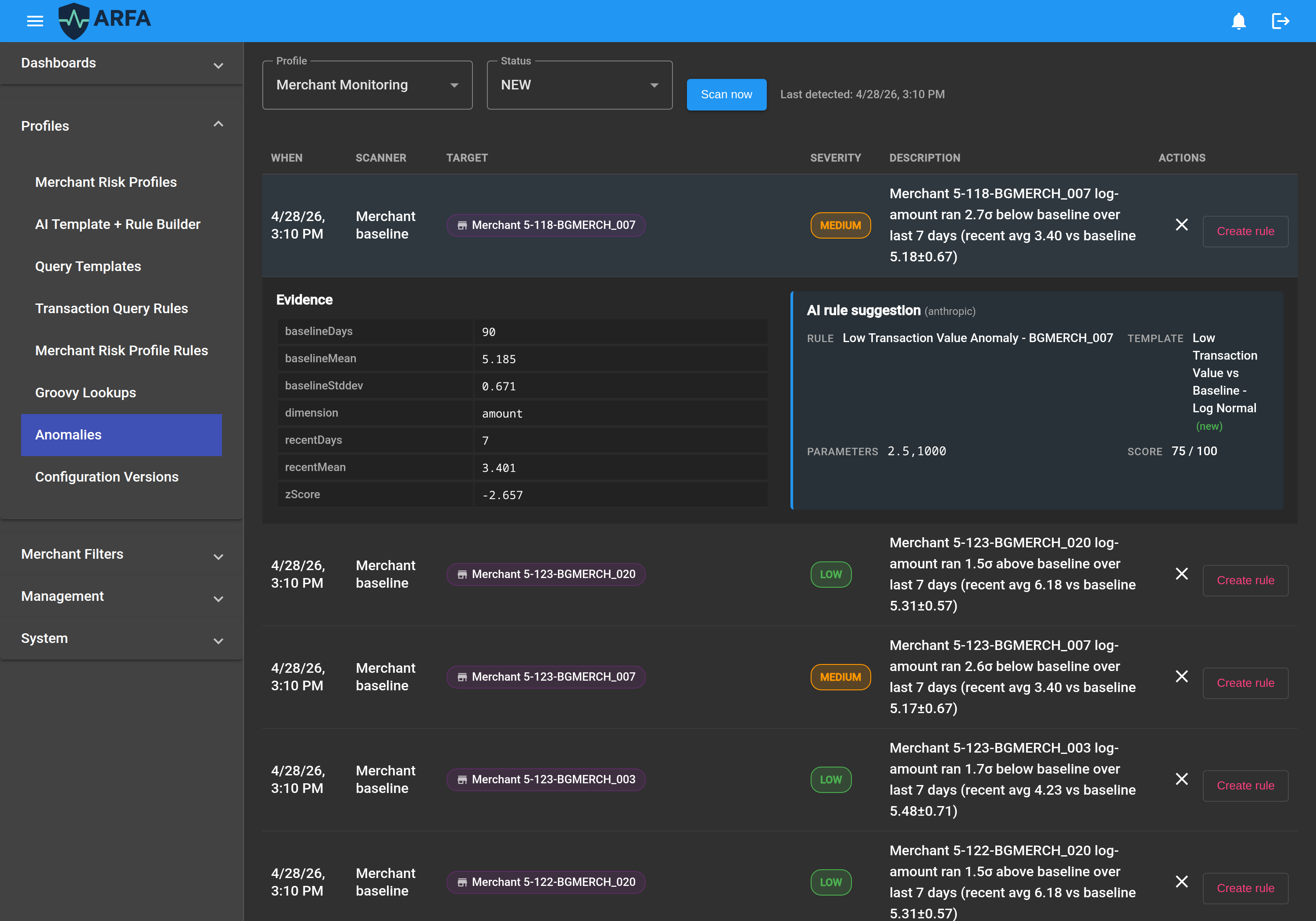Open Configuration Versions
The width and height of the screenshot is (1316, 921).
[x=122, y=477]
